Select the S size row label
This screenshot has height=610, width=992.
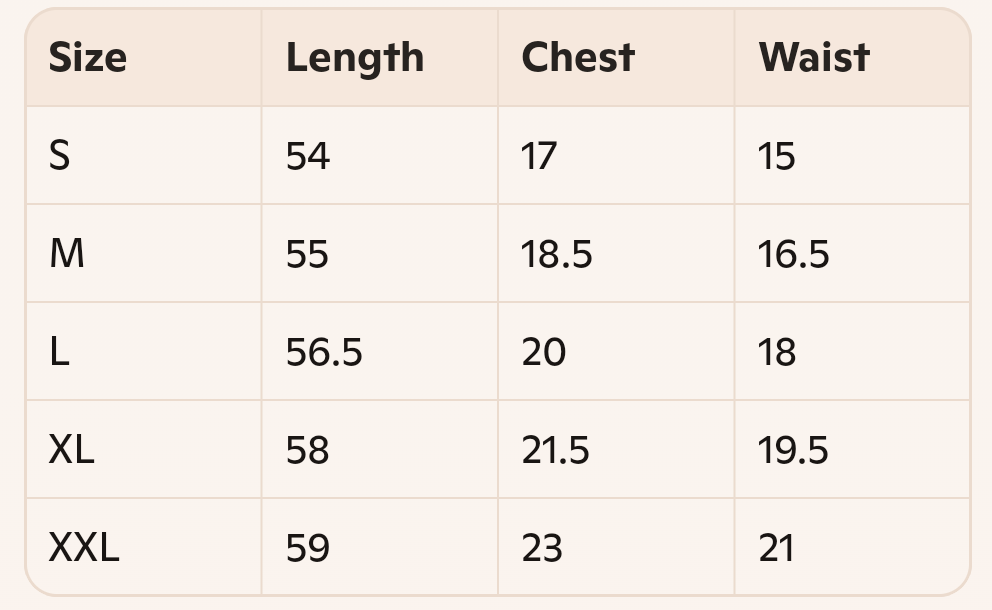(x=59, y=156)
